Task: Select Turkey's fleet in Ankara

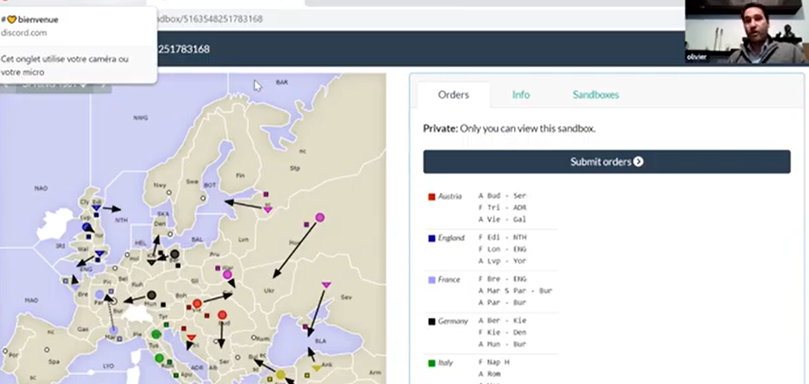Action: [x=316, y=369]
